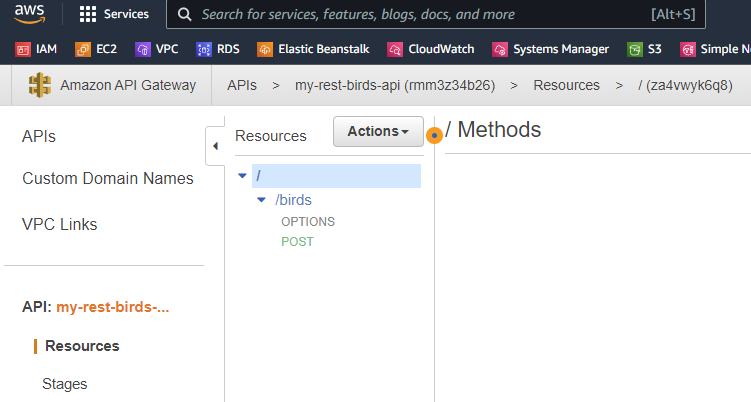Image resolution: width=751 pixels, height=402 pixels.
Task: Click the VPC shortcut icon
Action: point(143,49)
